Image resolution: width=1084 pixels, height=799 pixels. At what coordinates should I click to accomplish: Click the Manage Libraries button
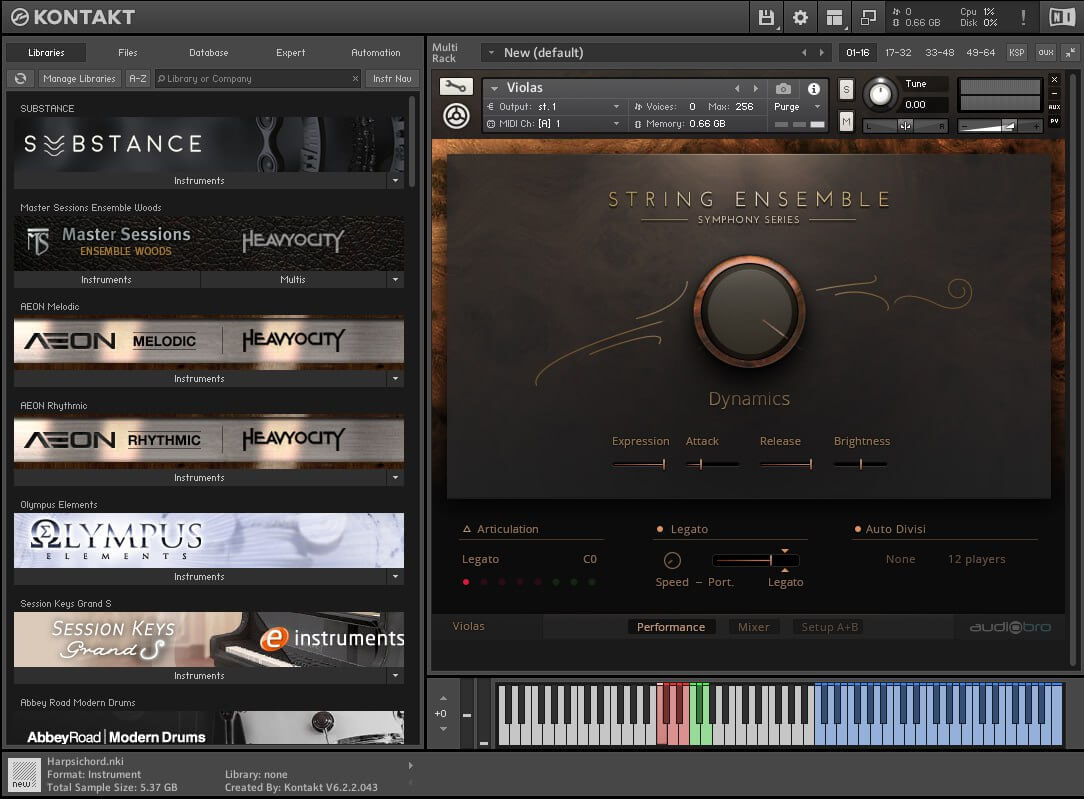pos(80,79)
